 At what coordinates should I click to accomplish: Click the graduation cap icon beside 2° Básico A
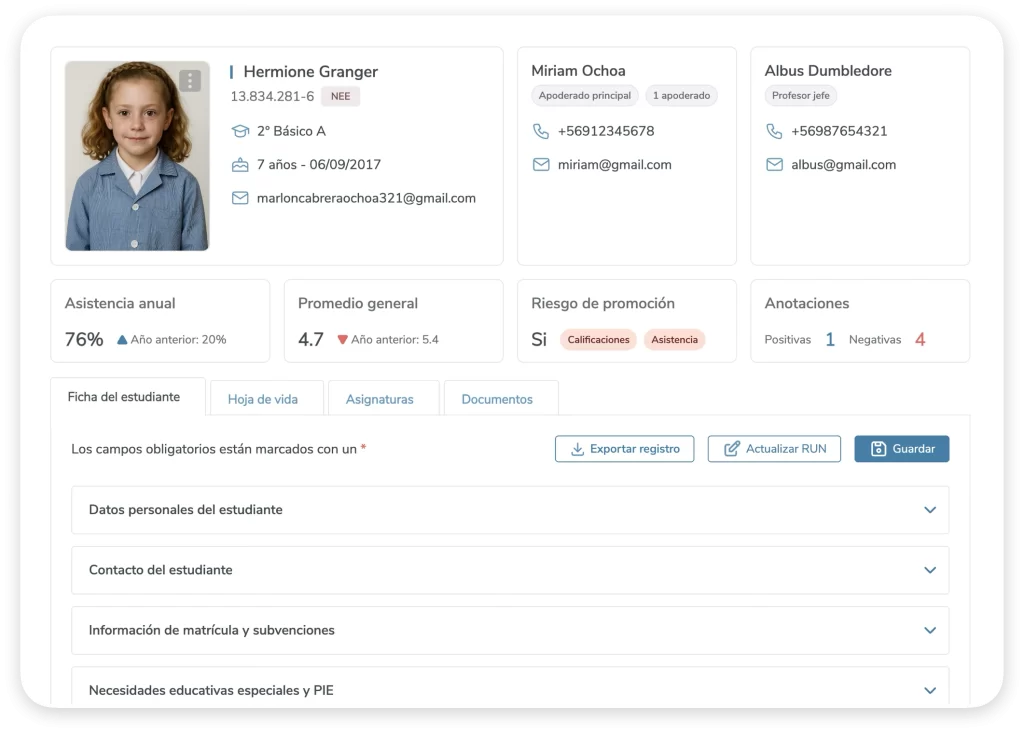pos(240,131)
